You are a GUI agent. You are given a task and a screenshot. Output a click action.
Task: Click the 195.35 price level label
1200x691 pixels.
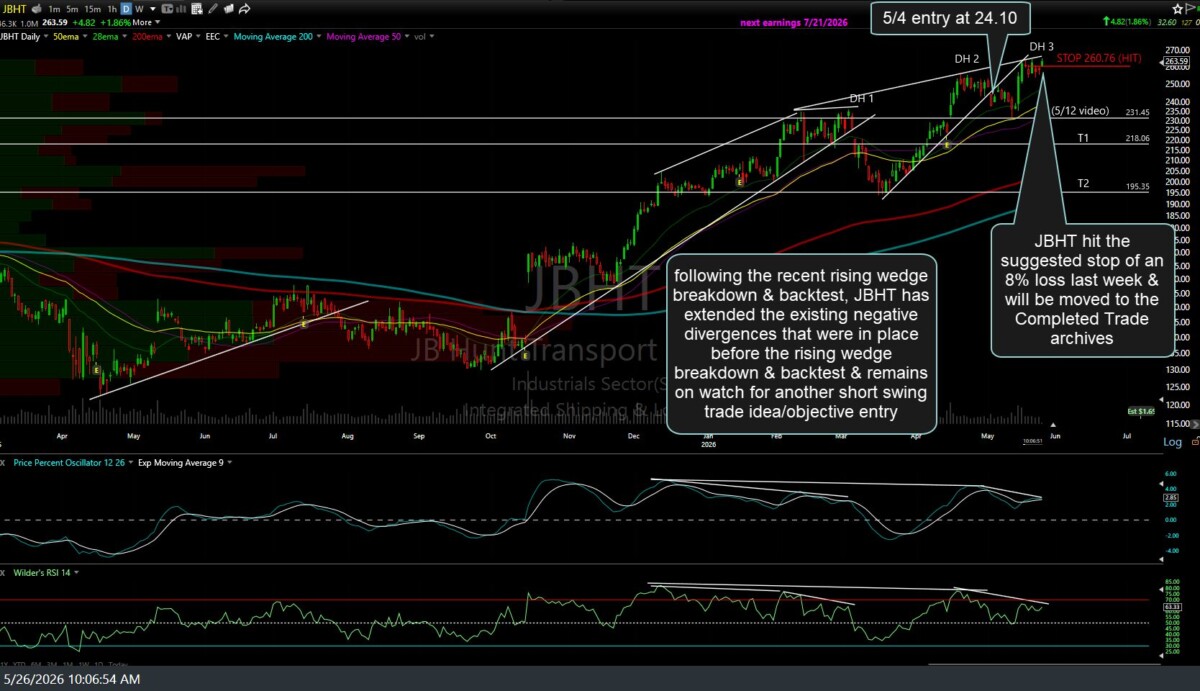1137,186
